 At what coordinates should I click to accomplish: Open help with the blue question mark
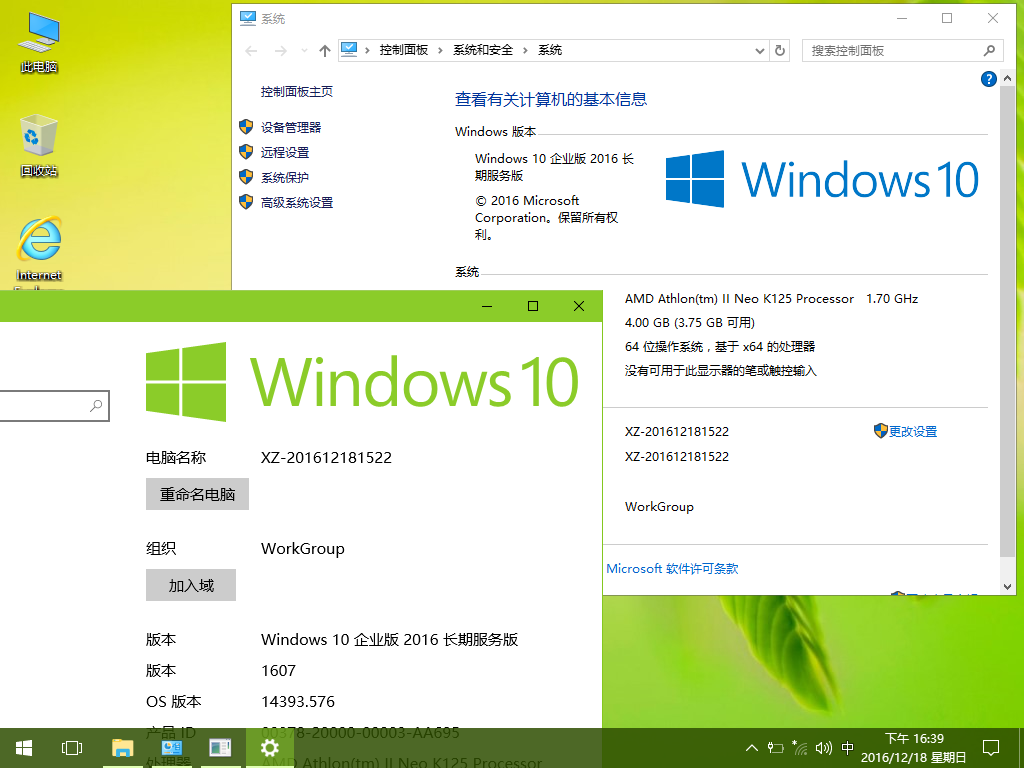[x=989, y=79]
